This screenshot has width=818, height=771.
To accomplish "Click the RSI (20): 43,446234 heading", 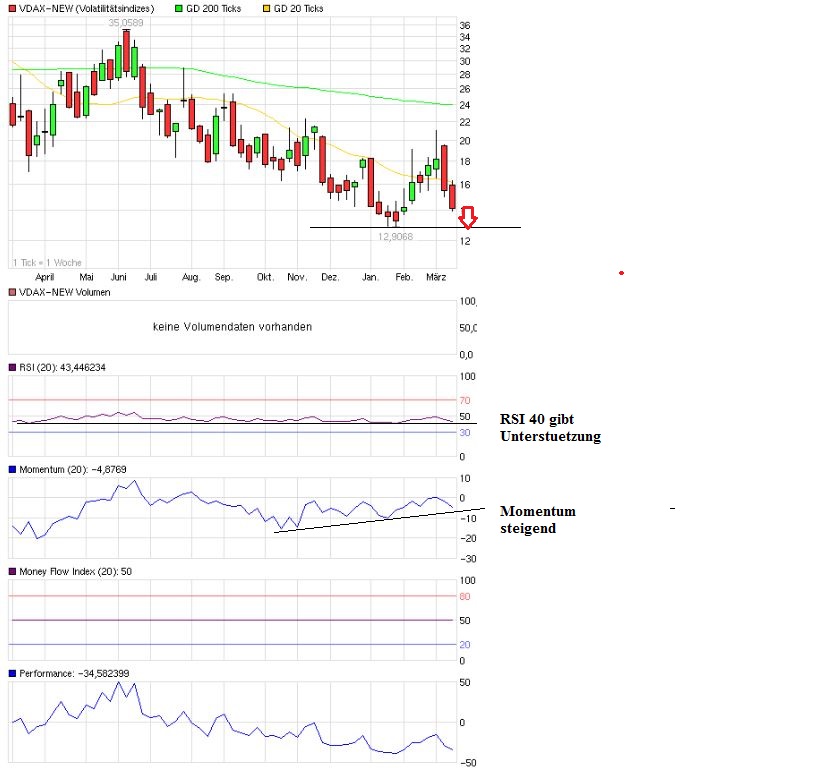I will tap(62, 367).
